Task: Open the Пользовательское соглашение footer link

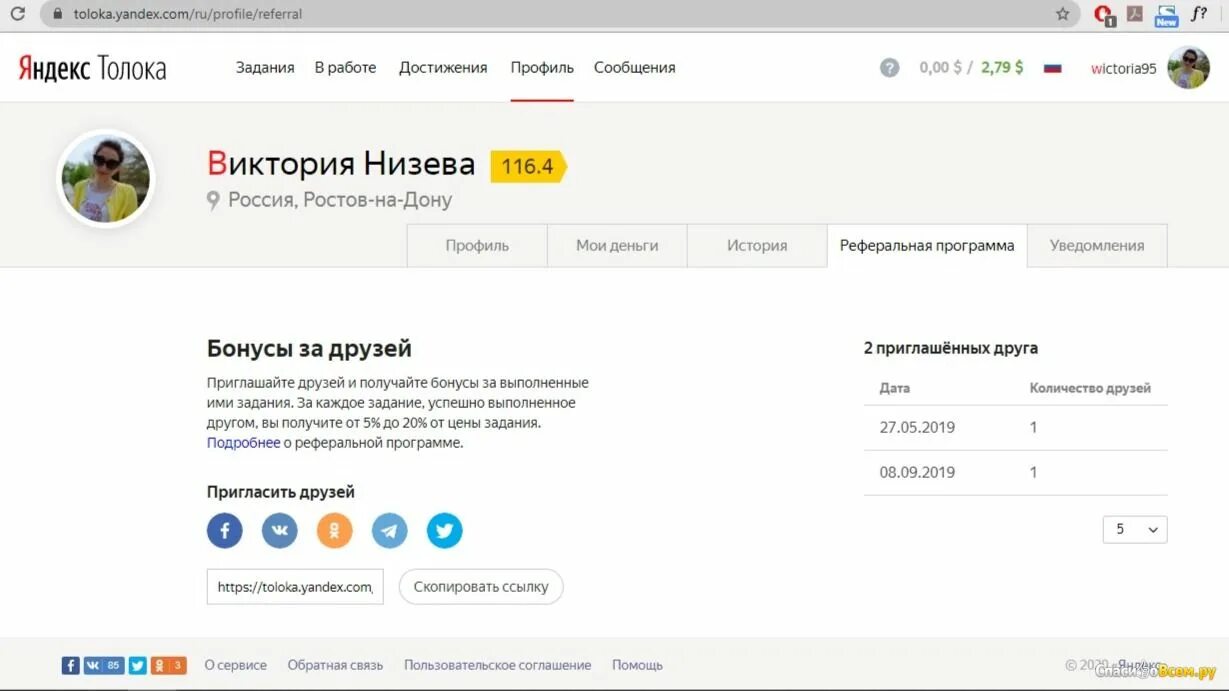Action: tap(497, 665)
